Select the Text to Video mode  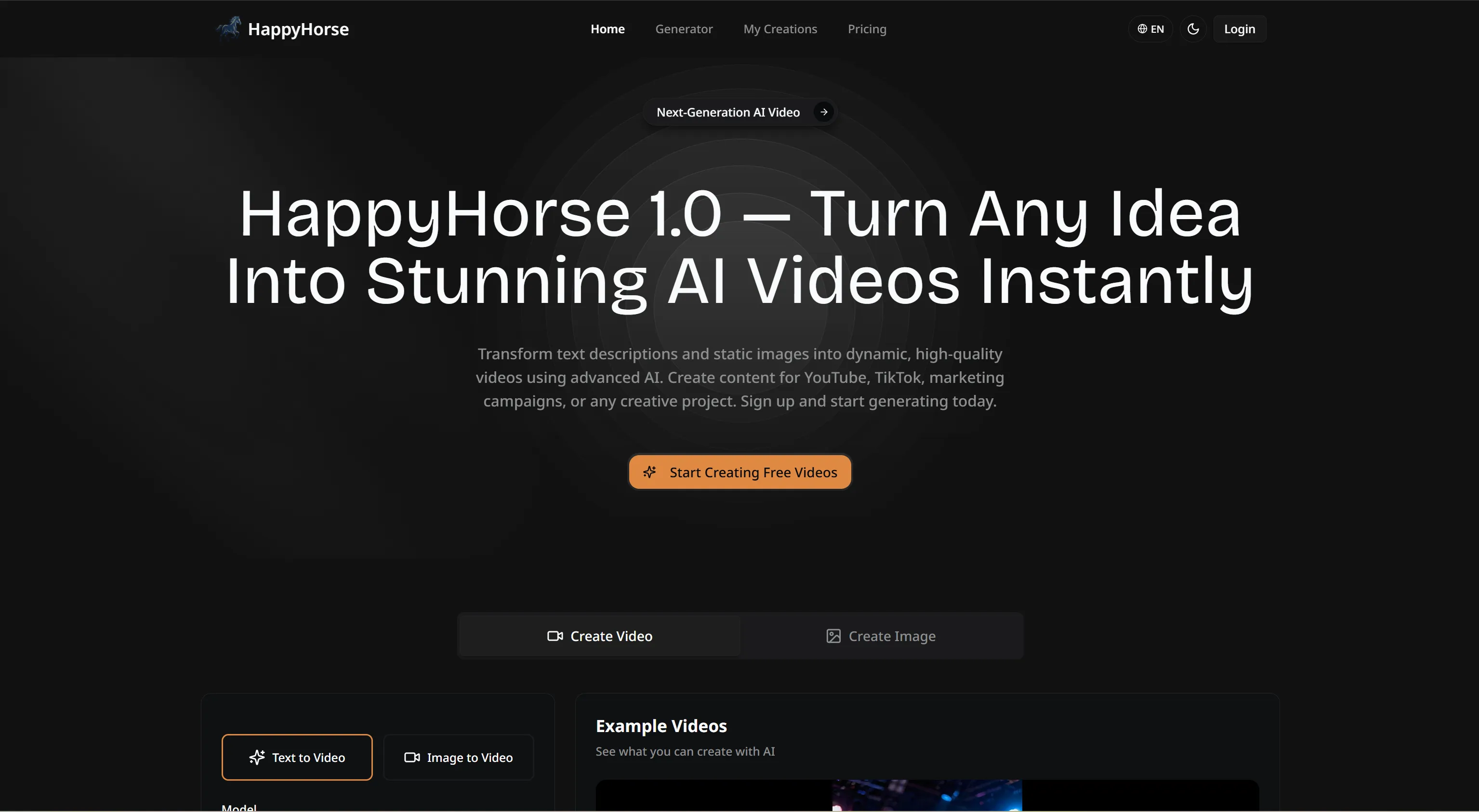pos(297,758)
